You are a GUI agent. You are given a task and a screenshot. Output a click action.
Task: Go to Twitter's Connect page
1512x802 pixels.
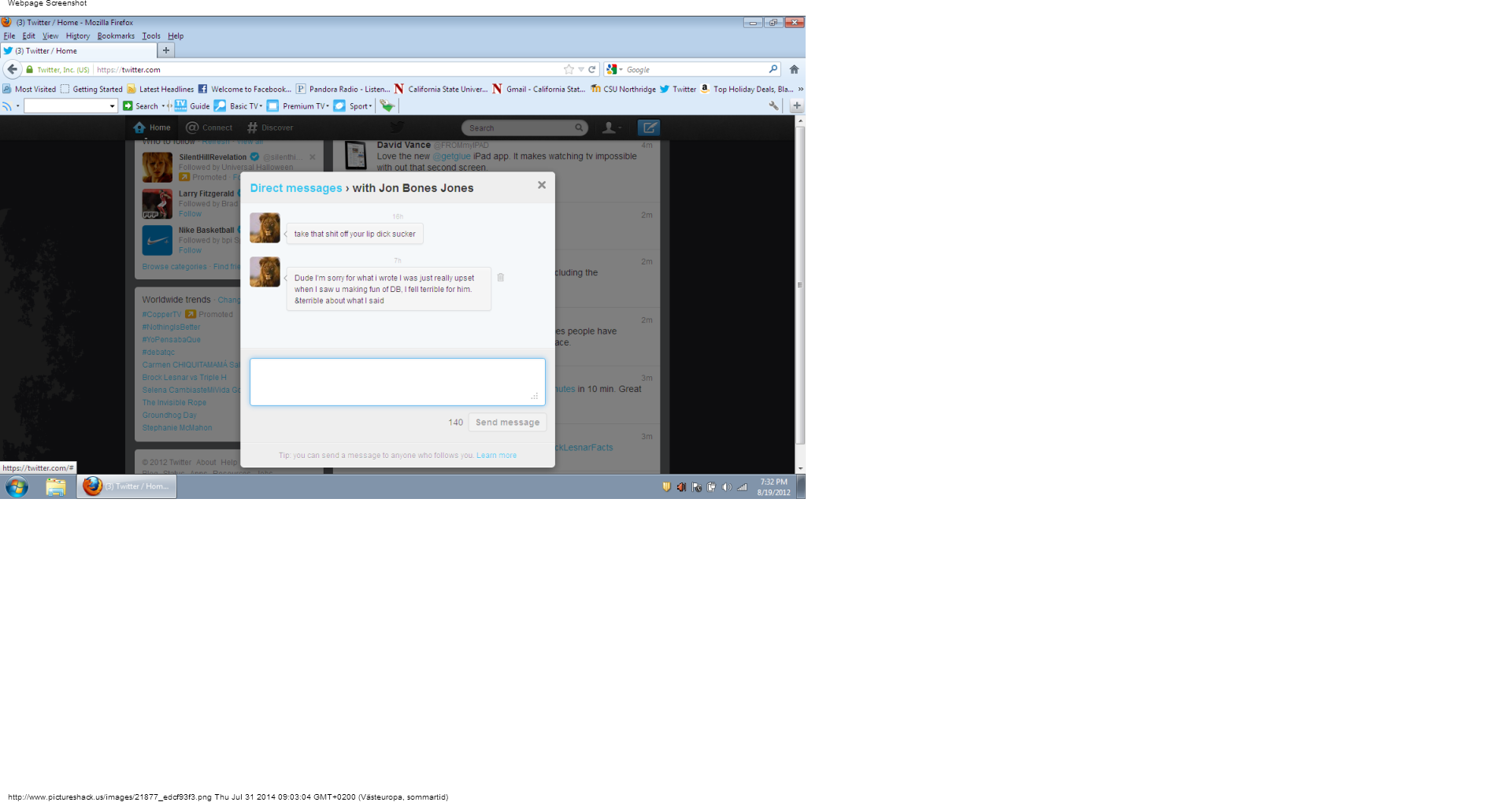click(209, 128)
